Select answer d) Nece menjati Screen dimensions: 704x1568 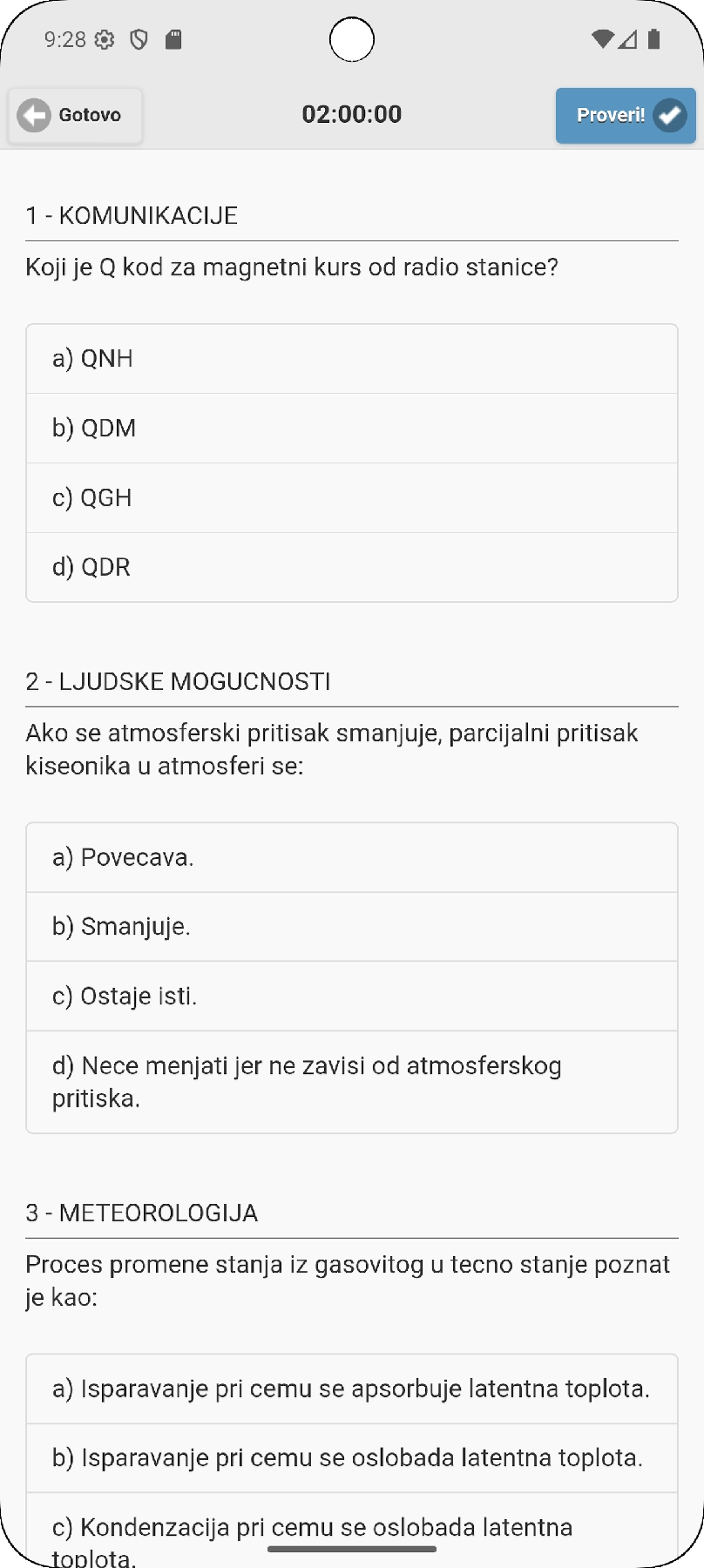352,1082
